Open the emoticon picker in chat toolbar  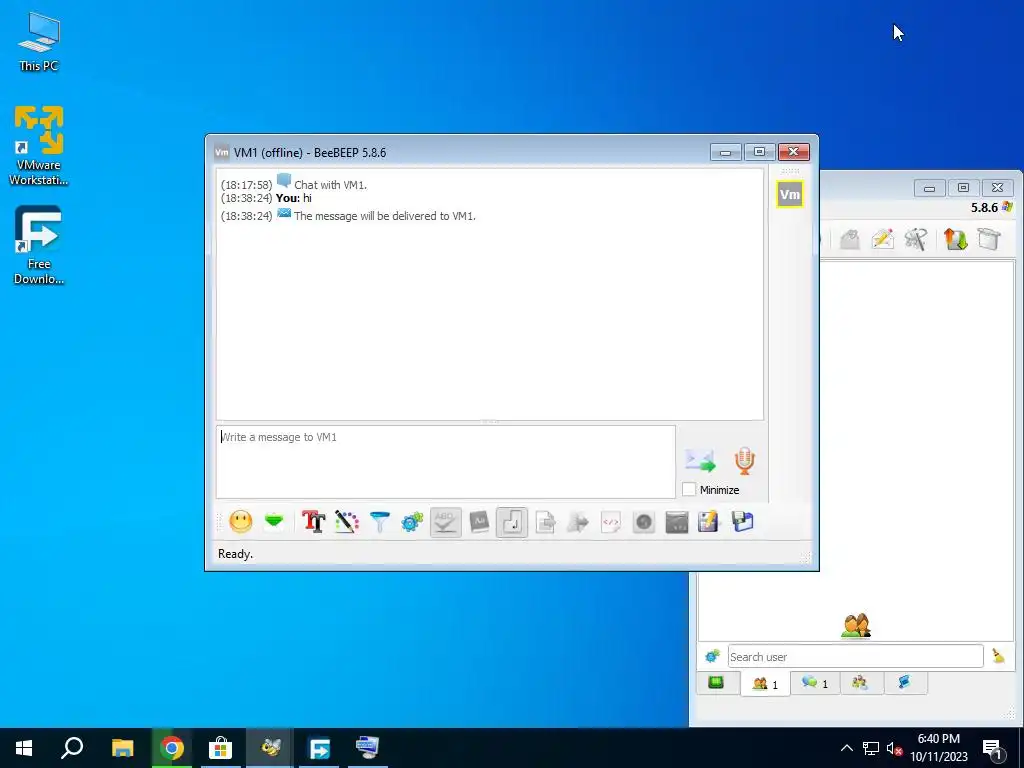(240, 522)
